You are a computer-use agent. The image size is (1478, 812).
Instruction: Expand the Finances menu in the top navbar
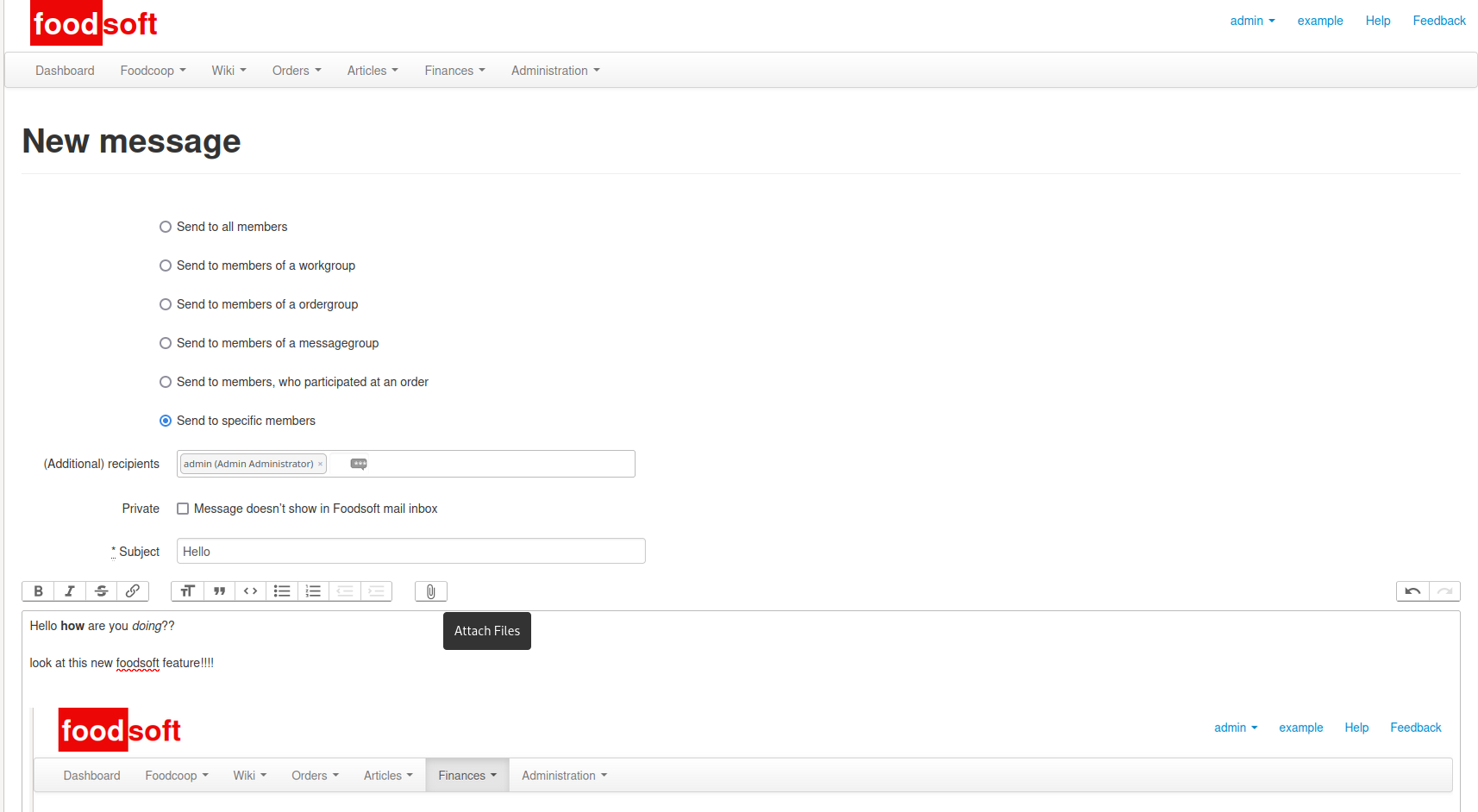(x=454, y=71)
